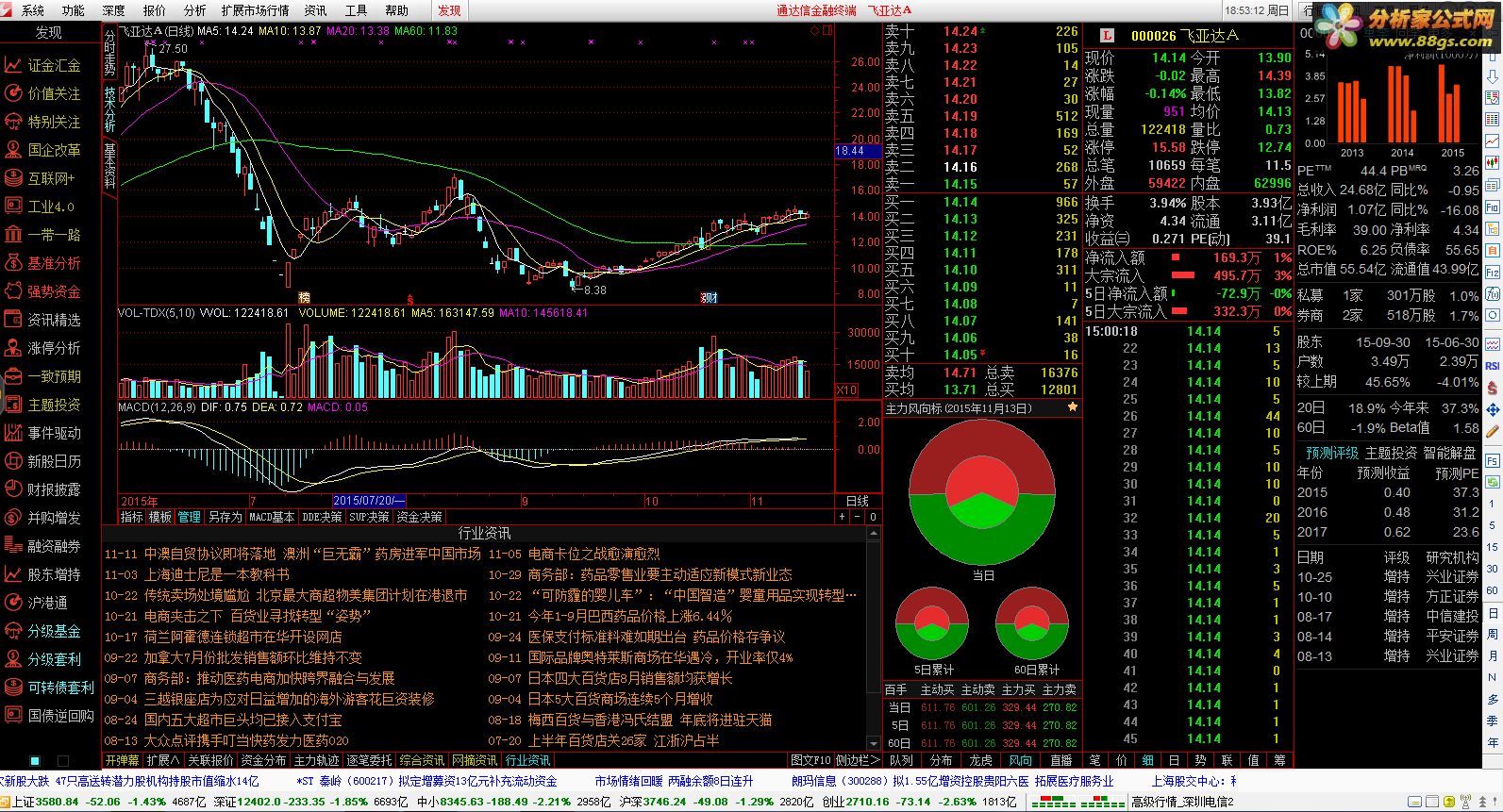Expand the 侧边栏> sidebar
Screen dimensions: 1503x812
pyautogui.click(x=857, y=760)
